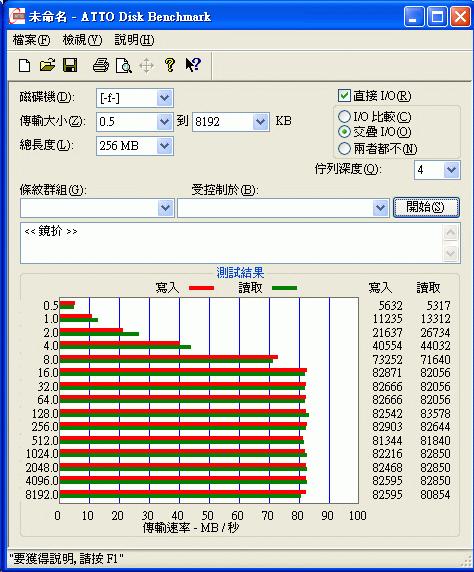The width and height of the screenshot is (474, 572).
Task: Minimize the ATTO Disk Benchmark window
Action: pos(414,17)
